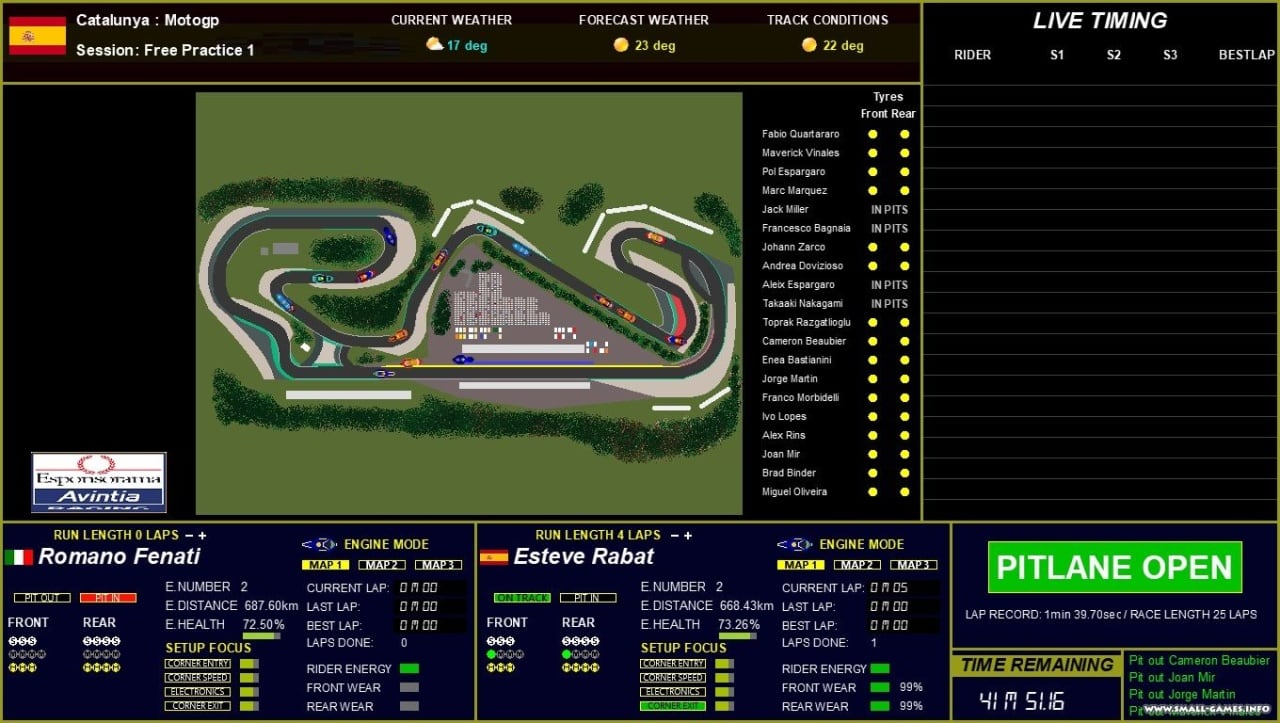Image resolution: width=1280 pixels, height=723 pixels.
Task: Enable Corner Entry setup focus for Fenati
Action: 198,664
